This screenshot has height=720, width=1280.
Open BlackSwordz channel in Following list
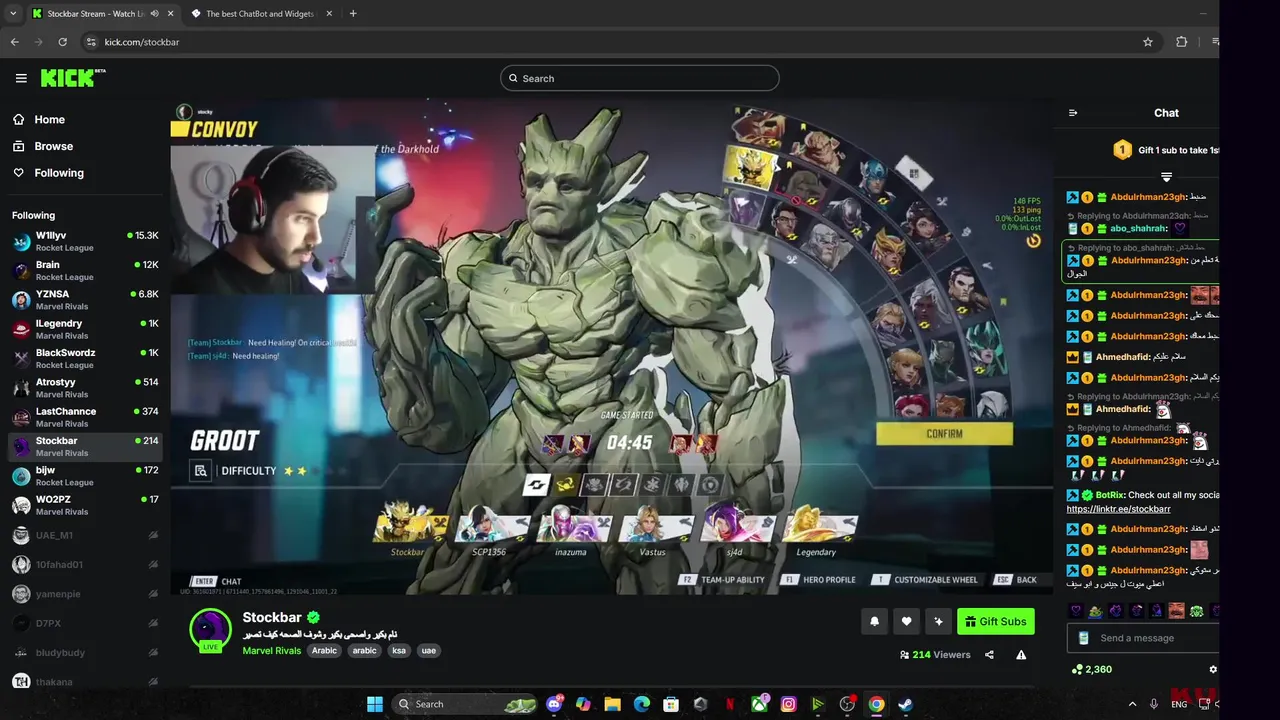coord(85,358)
